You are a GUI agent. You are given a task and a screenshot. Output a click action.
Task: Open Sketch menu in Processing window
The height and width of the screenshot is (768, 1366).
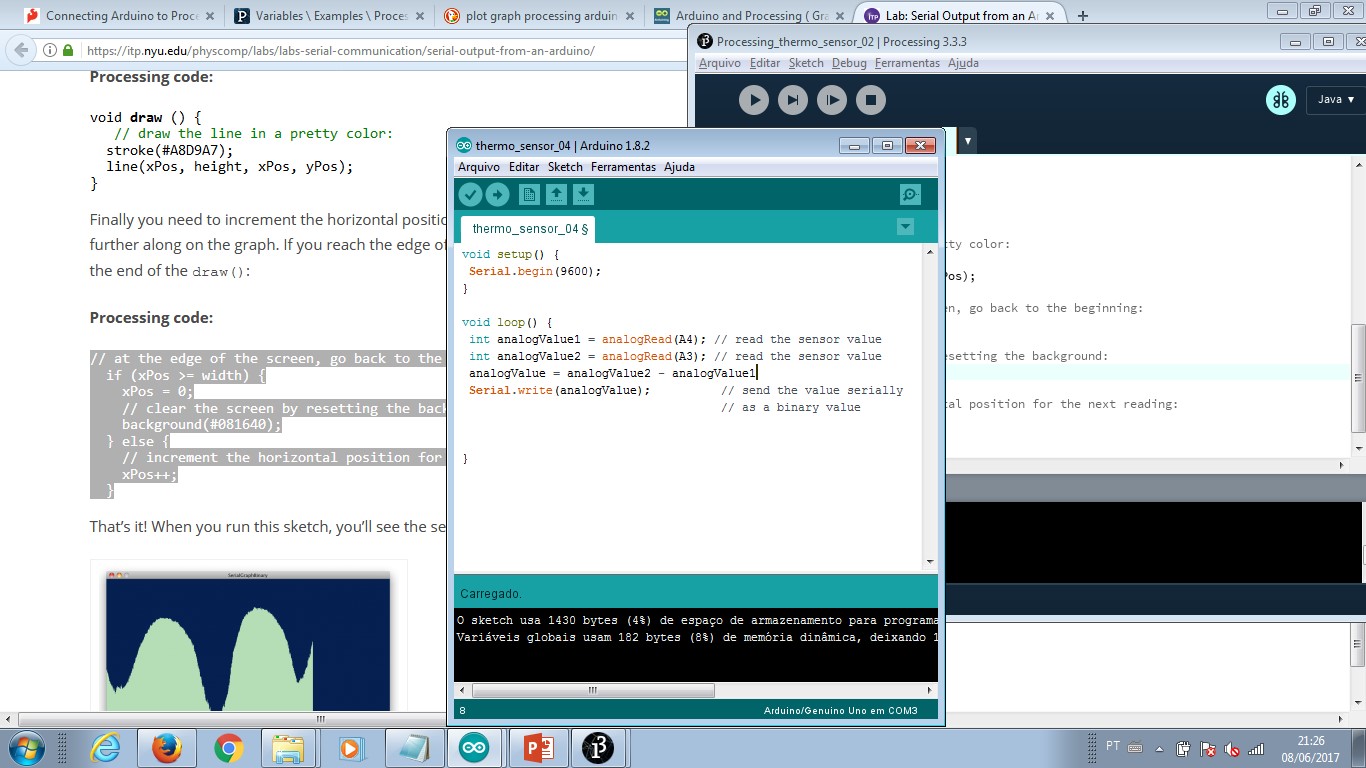tap(806, 63)
